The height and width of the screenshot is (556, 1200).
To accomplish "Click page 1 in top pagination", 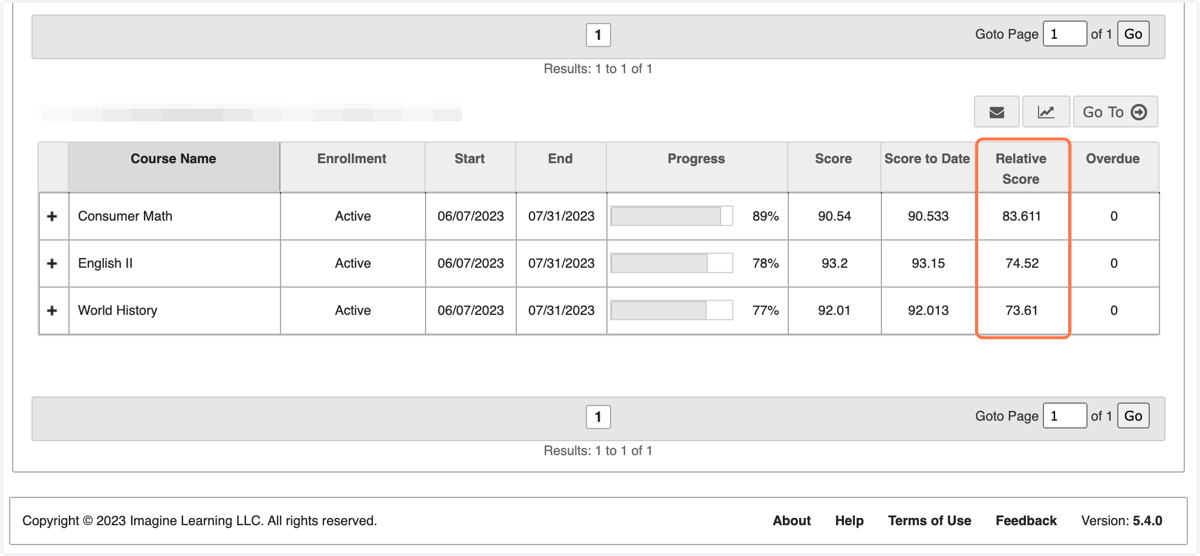I will click(598, 35).
